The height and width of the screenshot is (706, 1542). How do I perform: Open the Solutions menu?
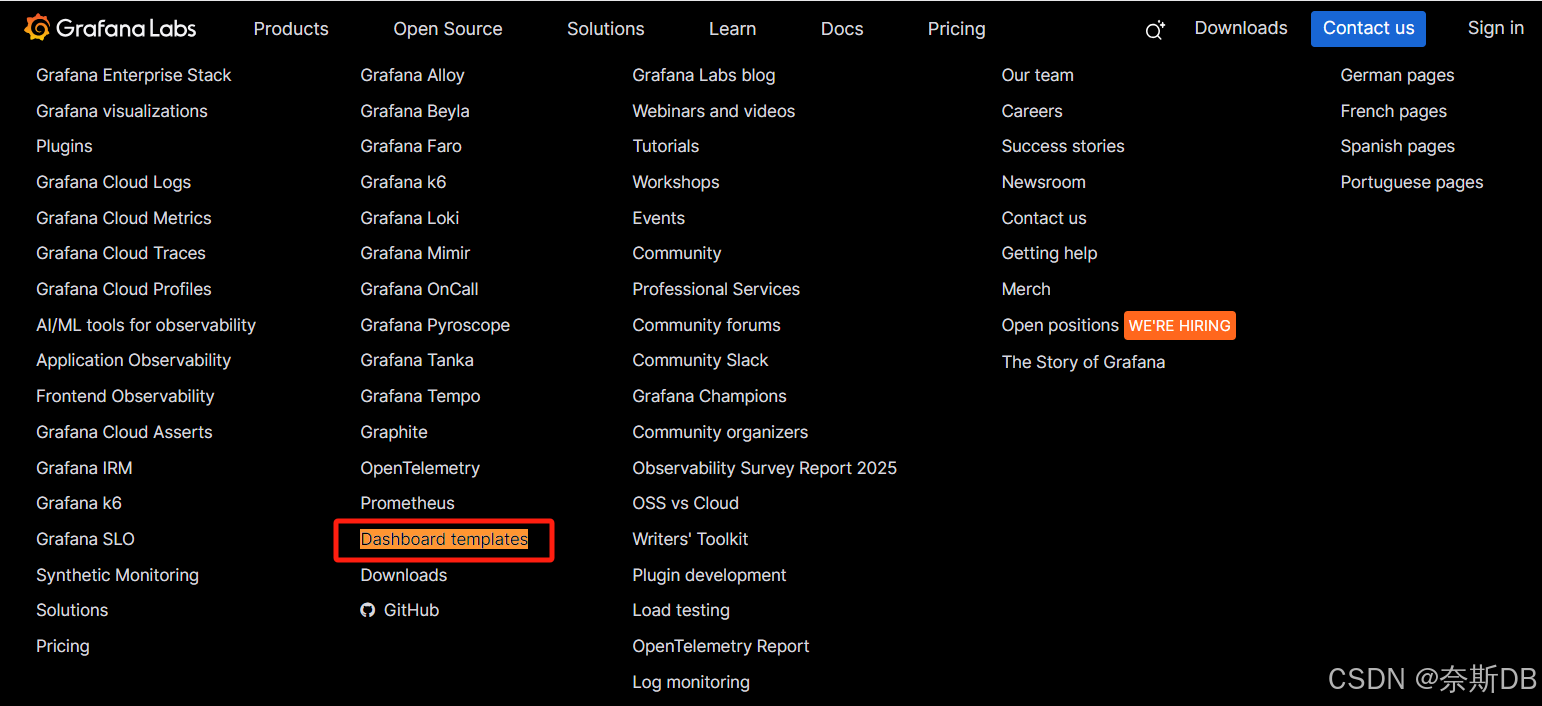606,29
